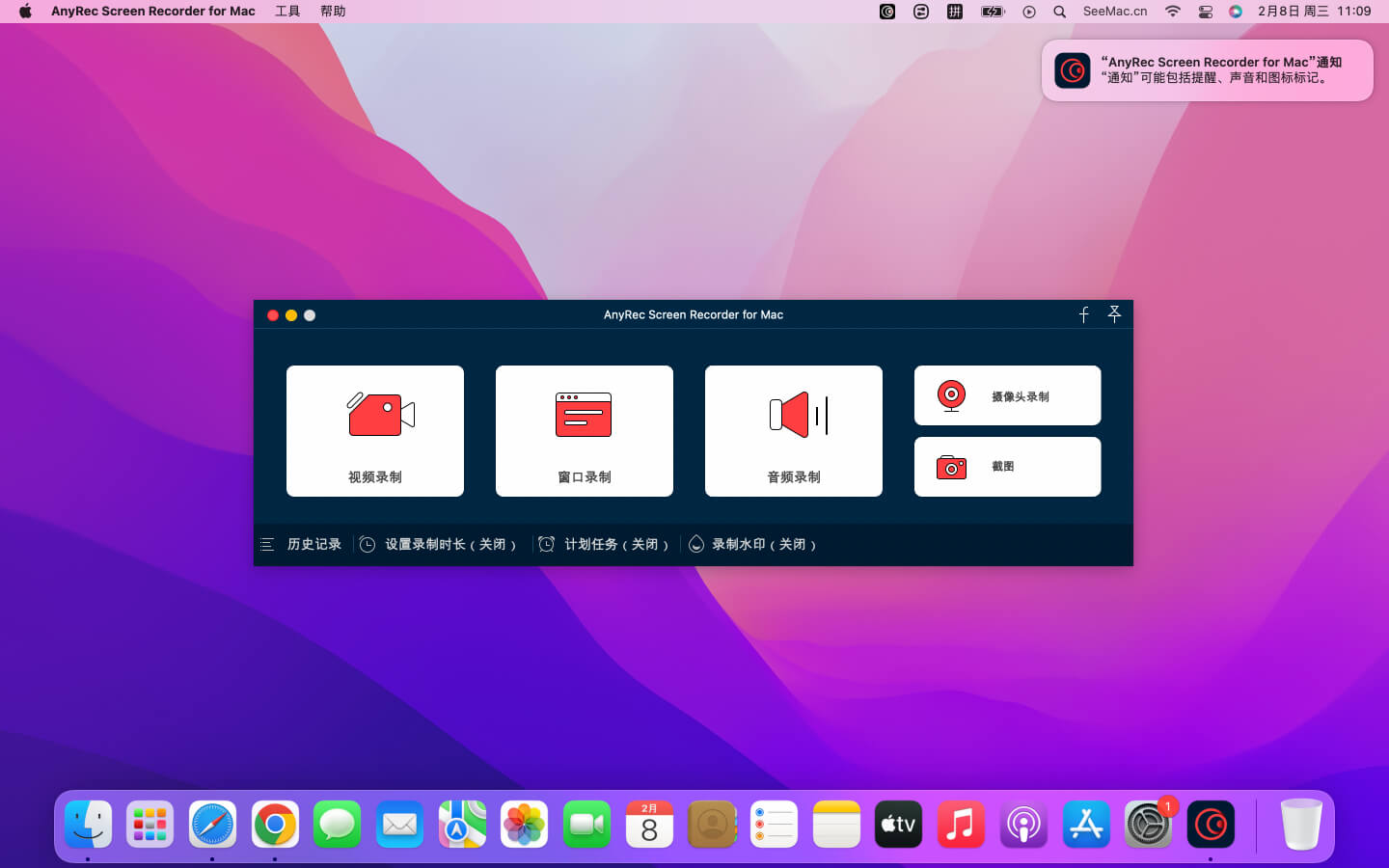Click the AnyRec menu bar status icon
The height and width of the screenshot is (868, 1389).
coord(887,12)
